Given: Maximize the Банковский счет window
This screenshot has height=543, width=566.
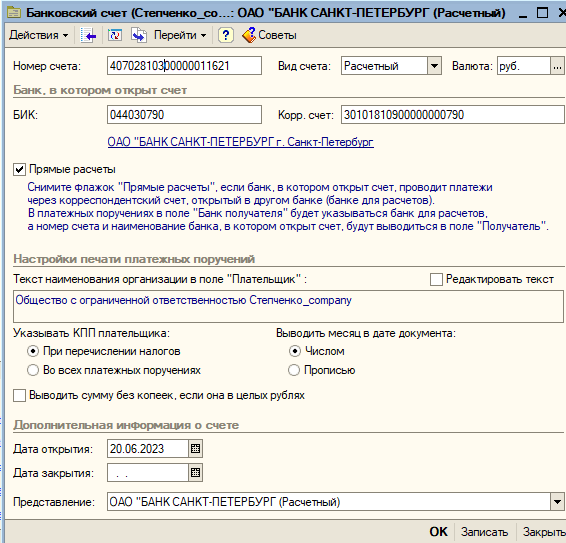Looking at the screenshot, I should tap(542, 13).
